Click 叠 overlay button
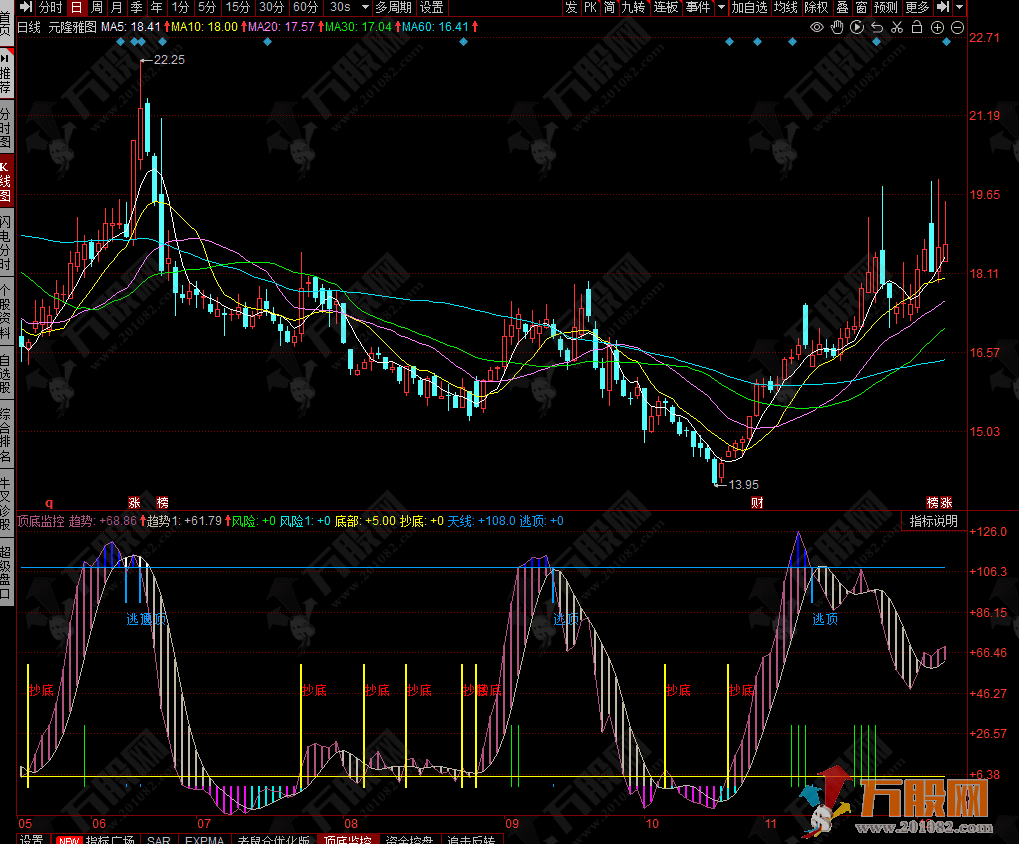 pos(842,7)
